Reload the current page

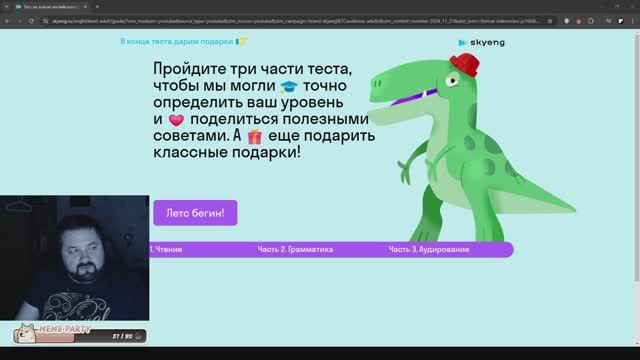coord(31,21)
